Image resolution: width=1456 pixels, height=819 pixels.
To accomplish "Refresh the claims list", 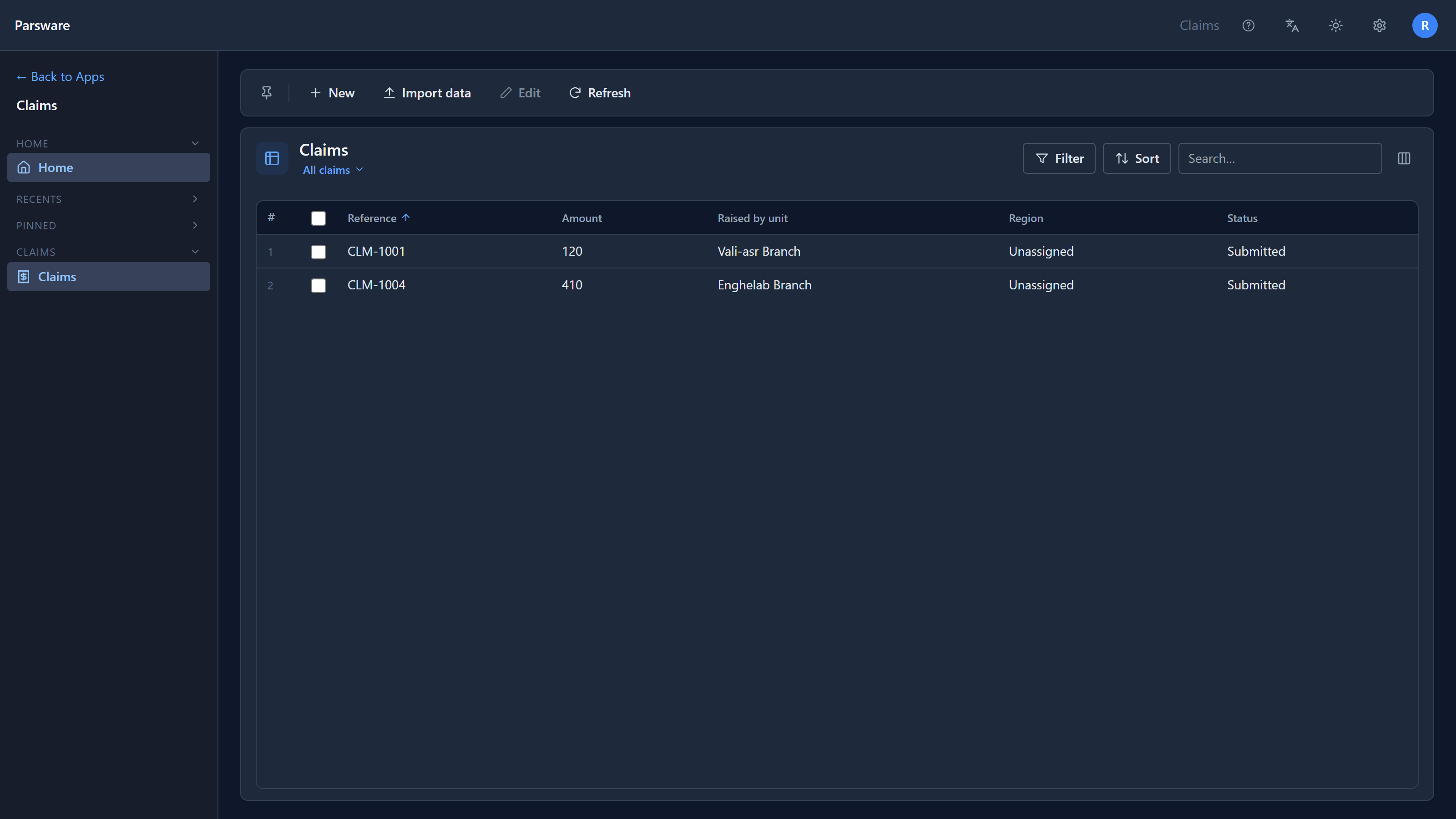I will tap(599, 93).
